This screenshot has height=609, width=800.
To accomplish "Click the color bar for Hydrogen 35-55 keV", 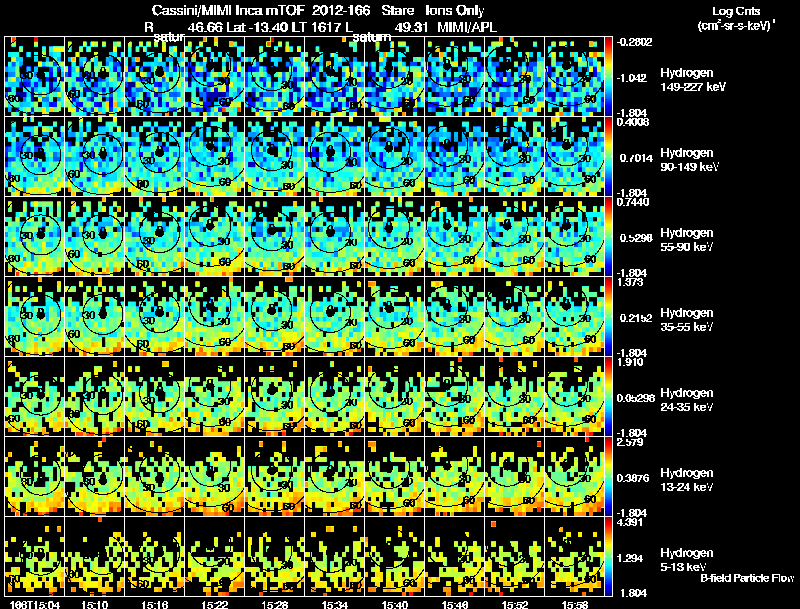I will [608, 317].
